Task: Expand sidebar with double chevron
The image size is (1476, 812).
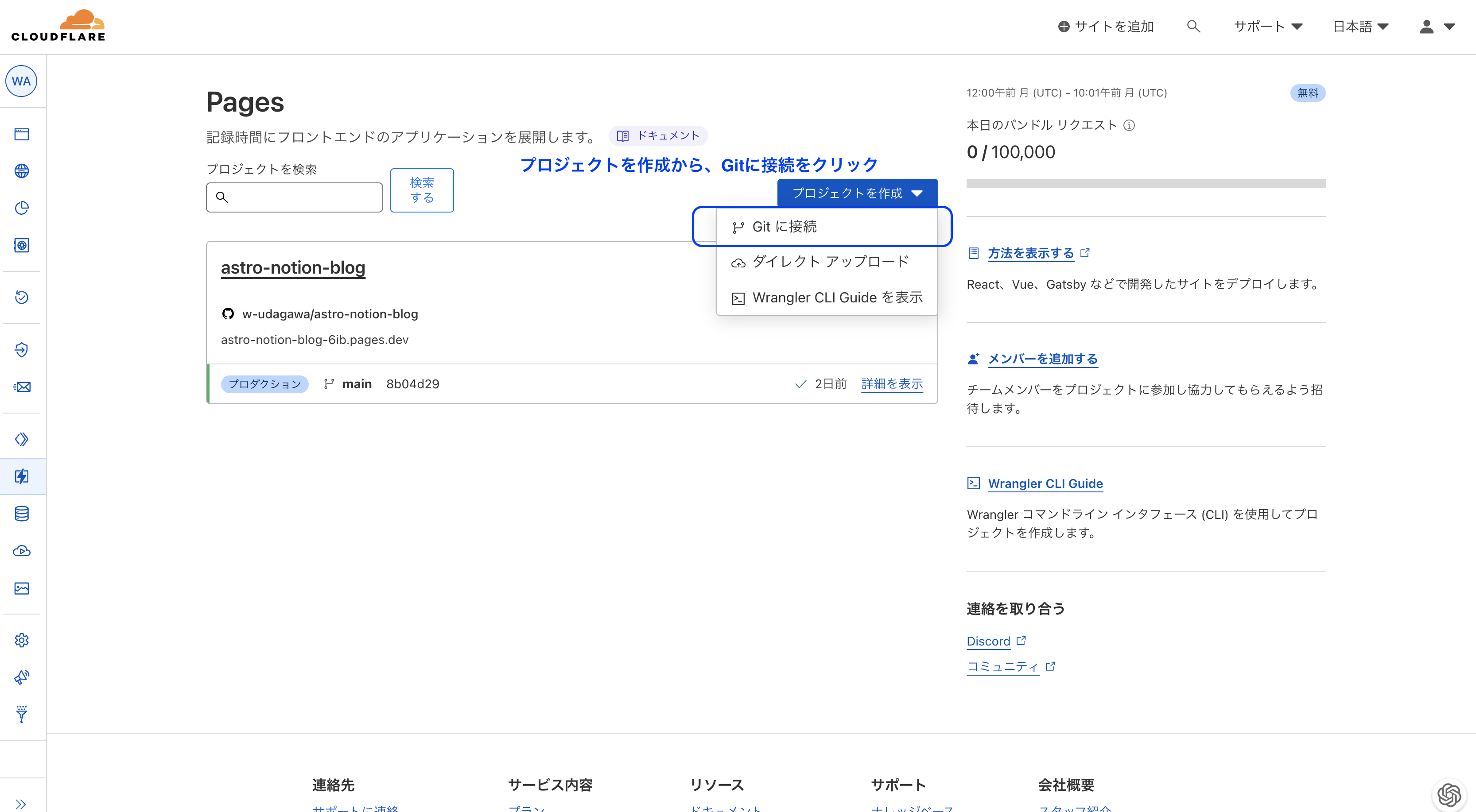Action: (21, 804)
